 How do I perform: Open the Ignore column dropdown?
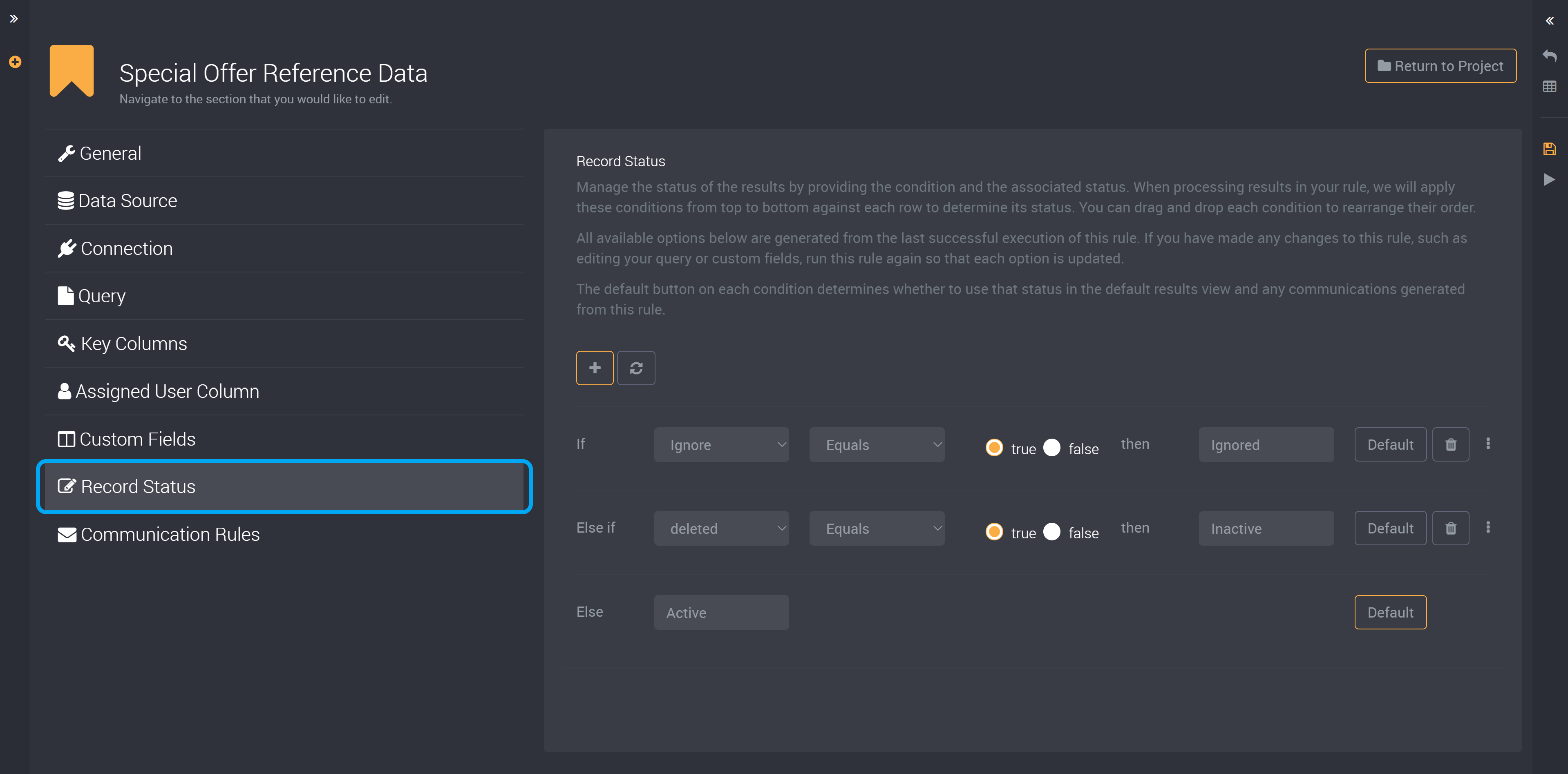721,445
